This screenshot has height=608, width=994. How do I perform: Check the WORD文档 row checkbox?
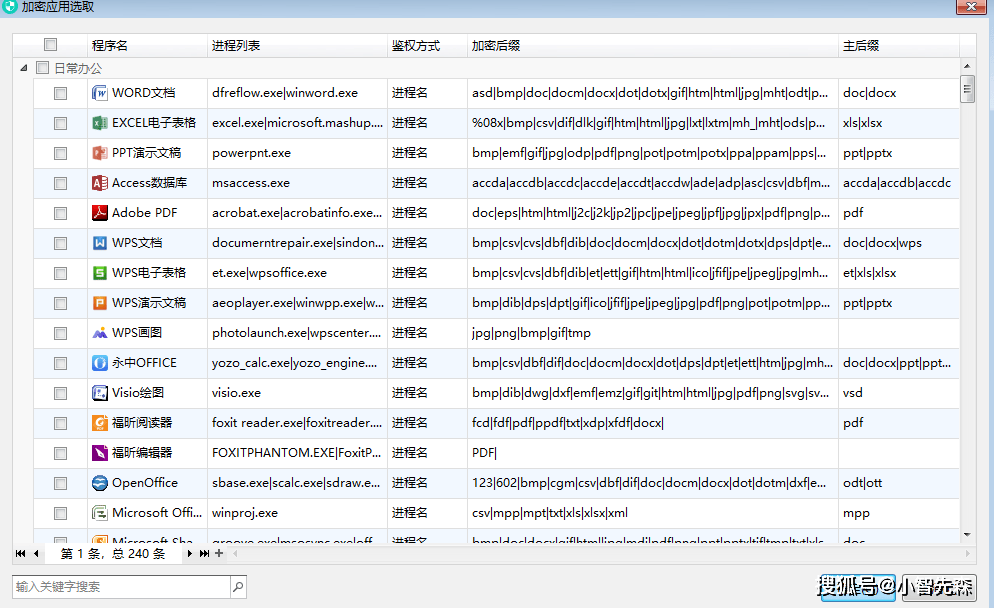pos(60,93)
